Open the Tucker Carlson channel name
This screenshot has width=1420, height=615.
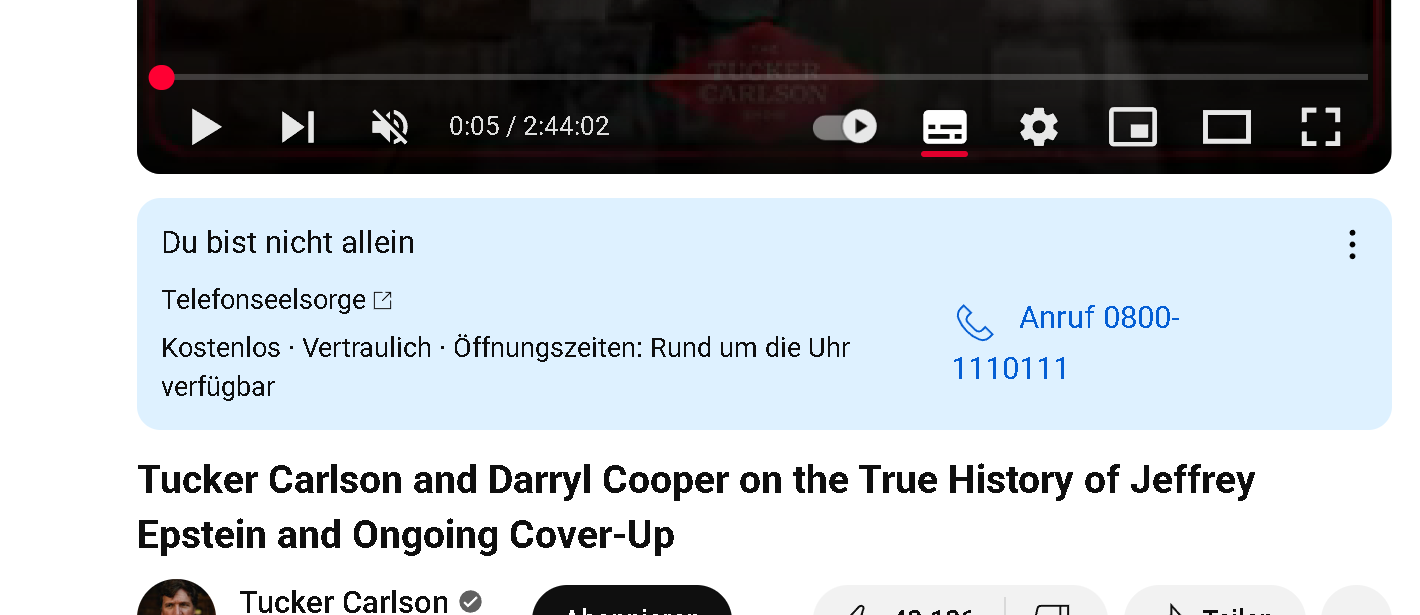344,601
